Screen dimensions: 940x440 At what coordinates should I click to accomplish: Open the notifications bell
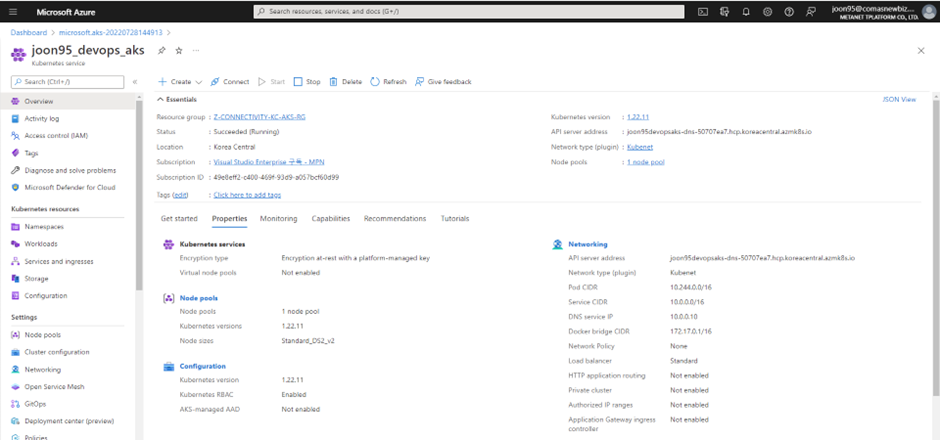[746, 11]
